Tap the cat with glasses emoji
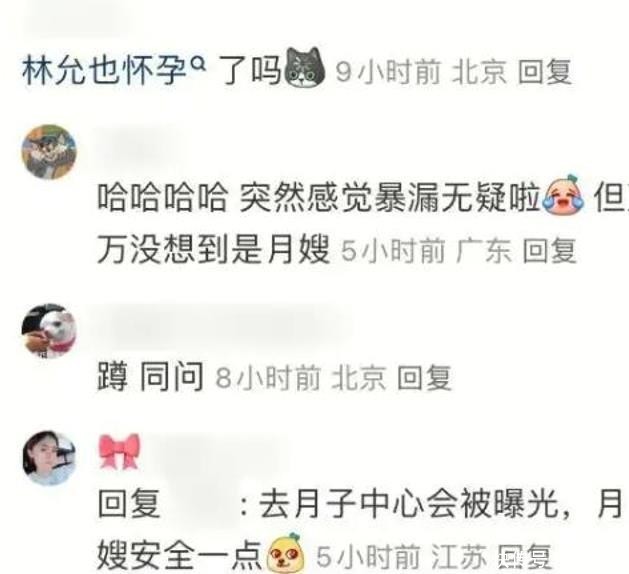This screenshot has width=629, height=574. [304, 67]
